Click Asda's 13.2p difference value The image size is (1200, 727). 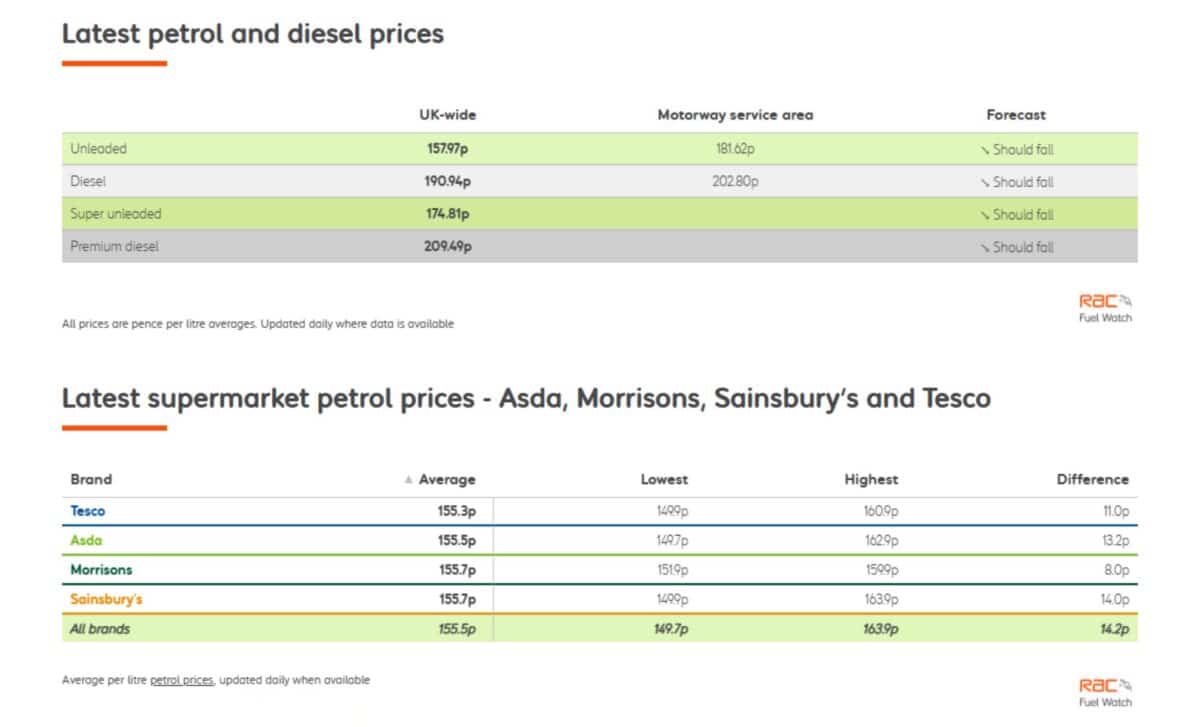(1113, 540)
